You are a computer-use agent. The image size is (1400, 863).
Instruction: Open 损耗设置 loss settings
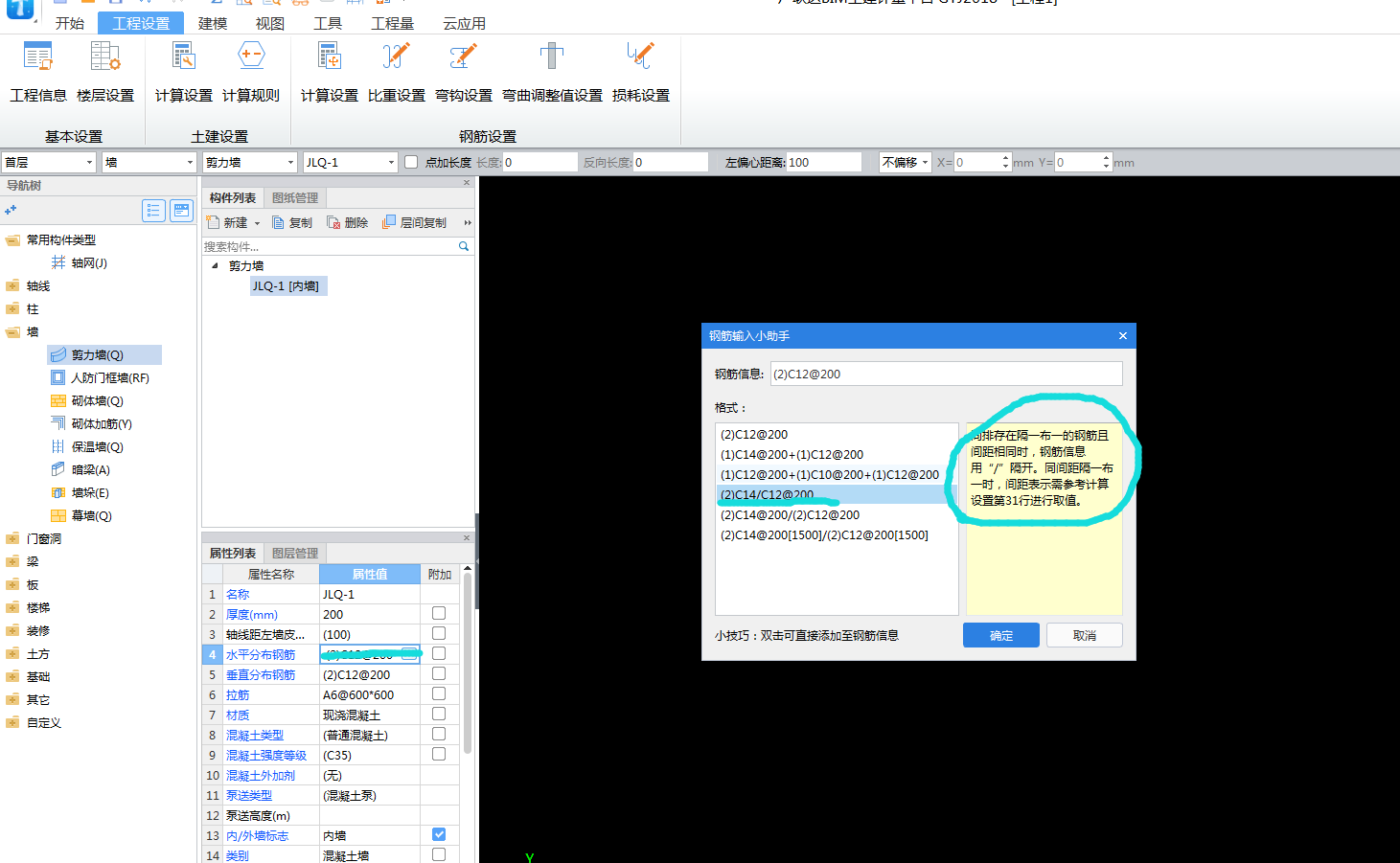click(641, 72)
